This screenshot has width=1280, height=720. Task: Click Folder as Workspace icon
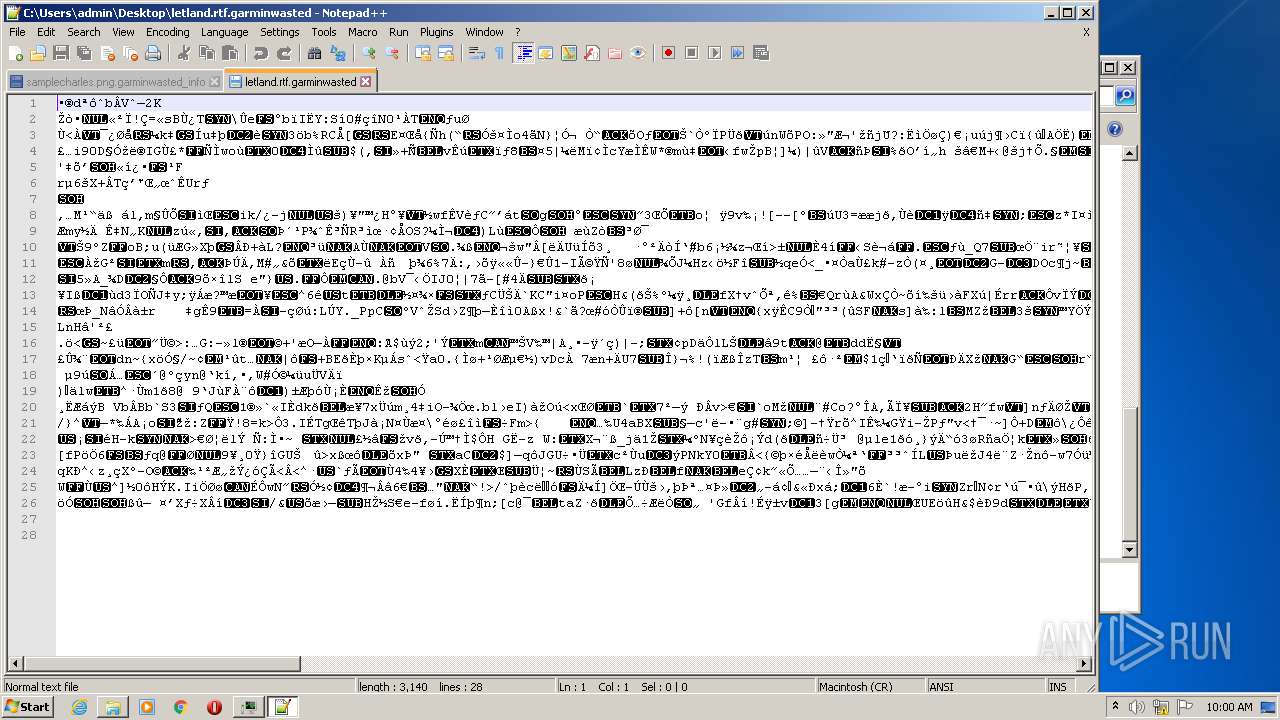coord(615,53)
